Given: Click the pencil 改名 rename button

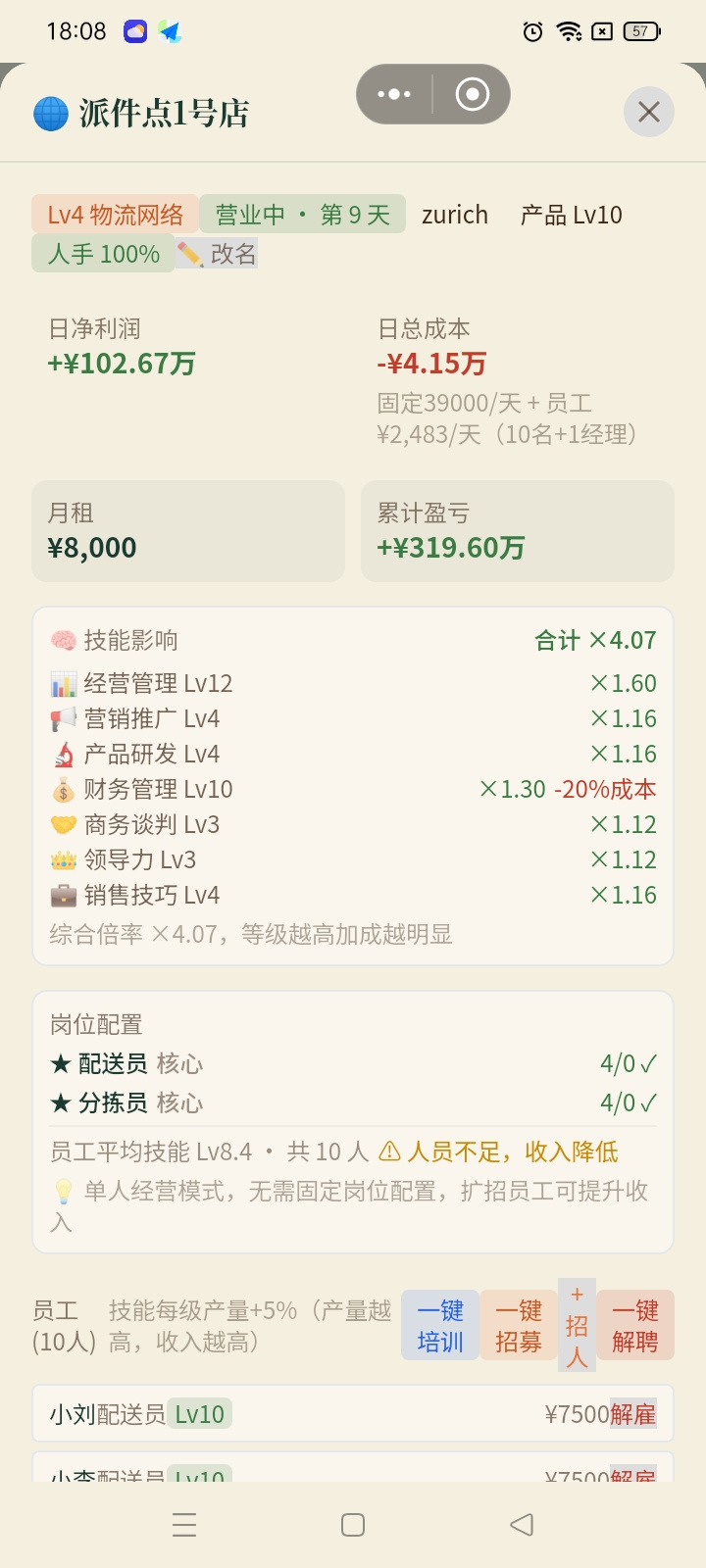Looking at the screenshot, I should pos(217,254).
